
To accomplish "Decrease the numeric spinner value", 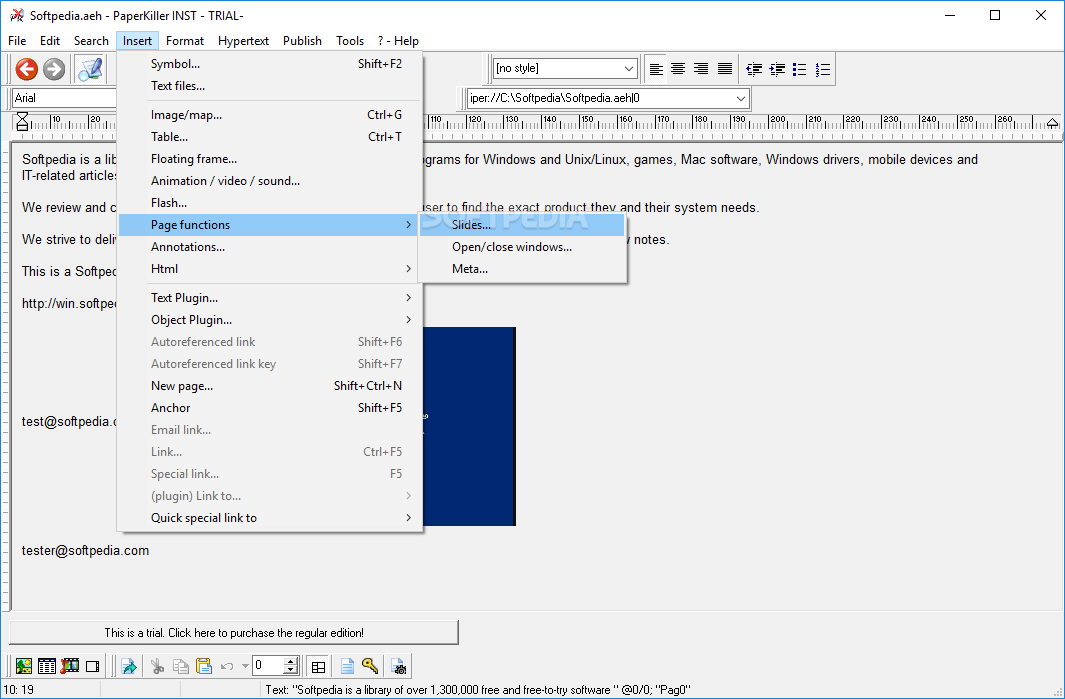I will [x=291, y=670].
